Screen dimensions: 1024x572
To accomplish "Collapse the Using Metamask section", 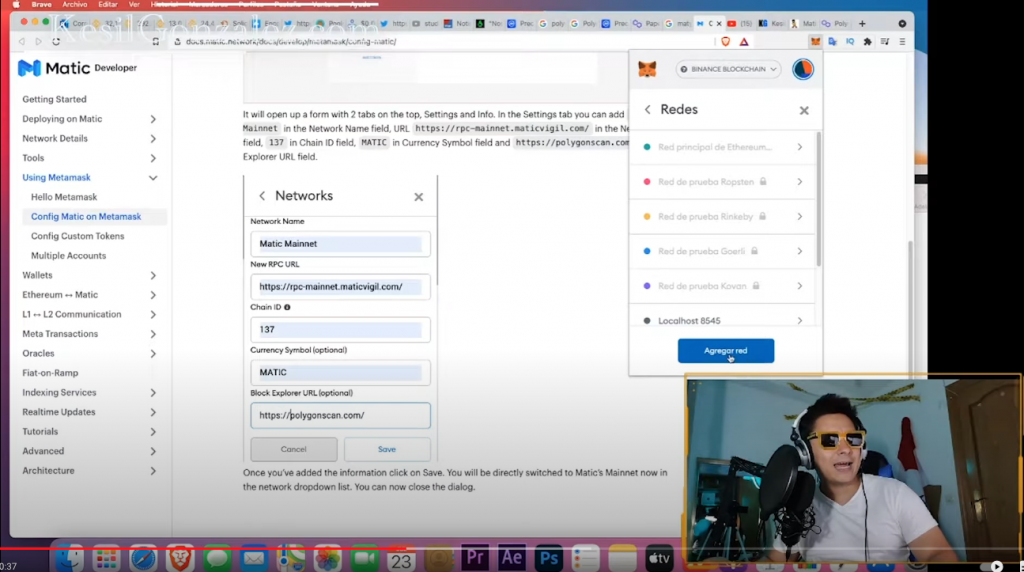I will click(x=153, y=178).
